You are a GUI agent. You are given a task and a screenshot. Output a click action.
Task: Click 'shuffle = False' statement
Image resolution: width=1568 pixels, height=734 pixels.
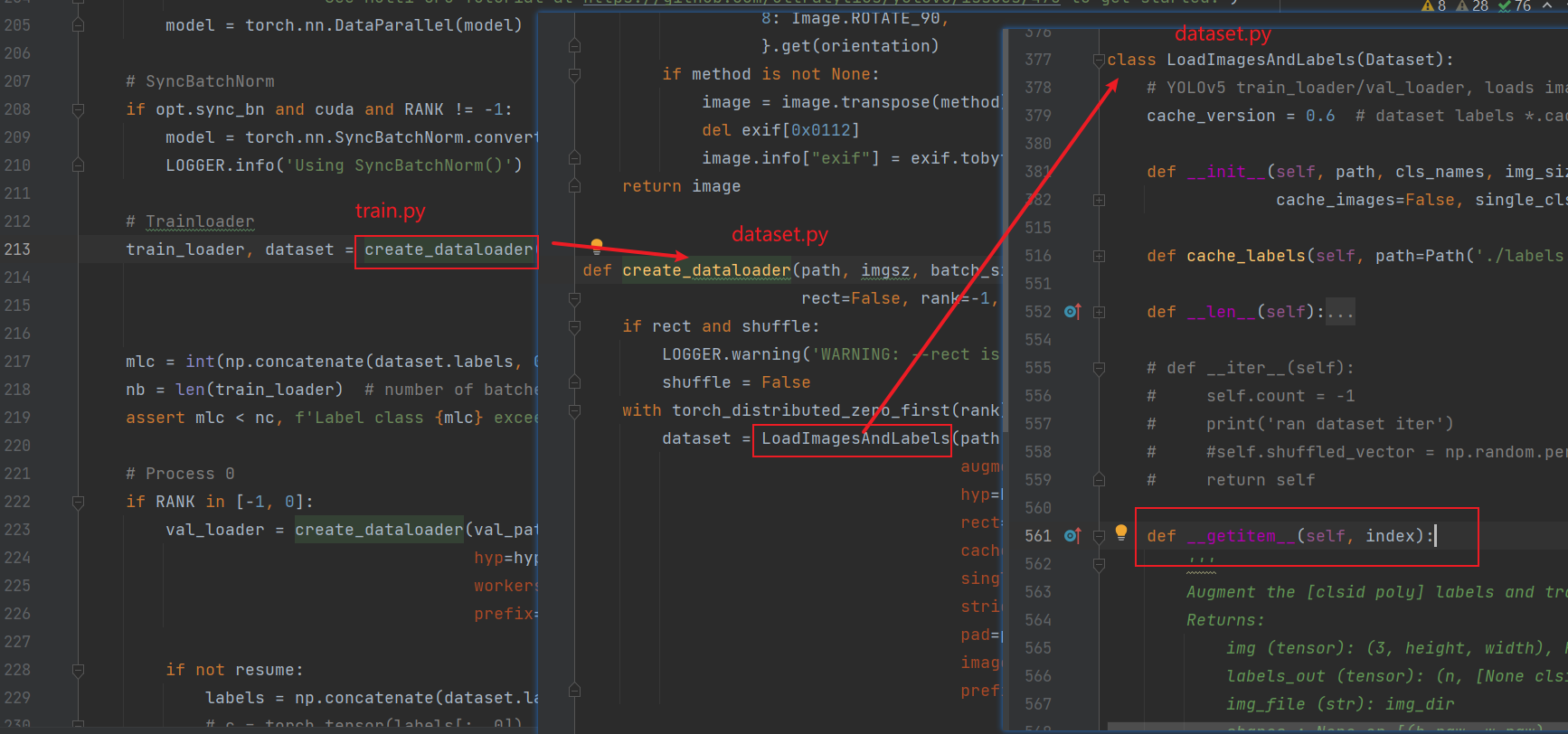(736, 382)
